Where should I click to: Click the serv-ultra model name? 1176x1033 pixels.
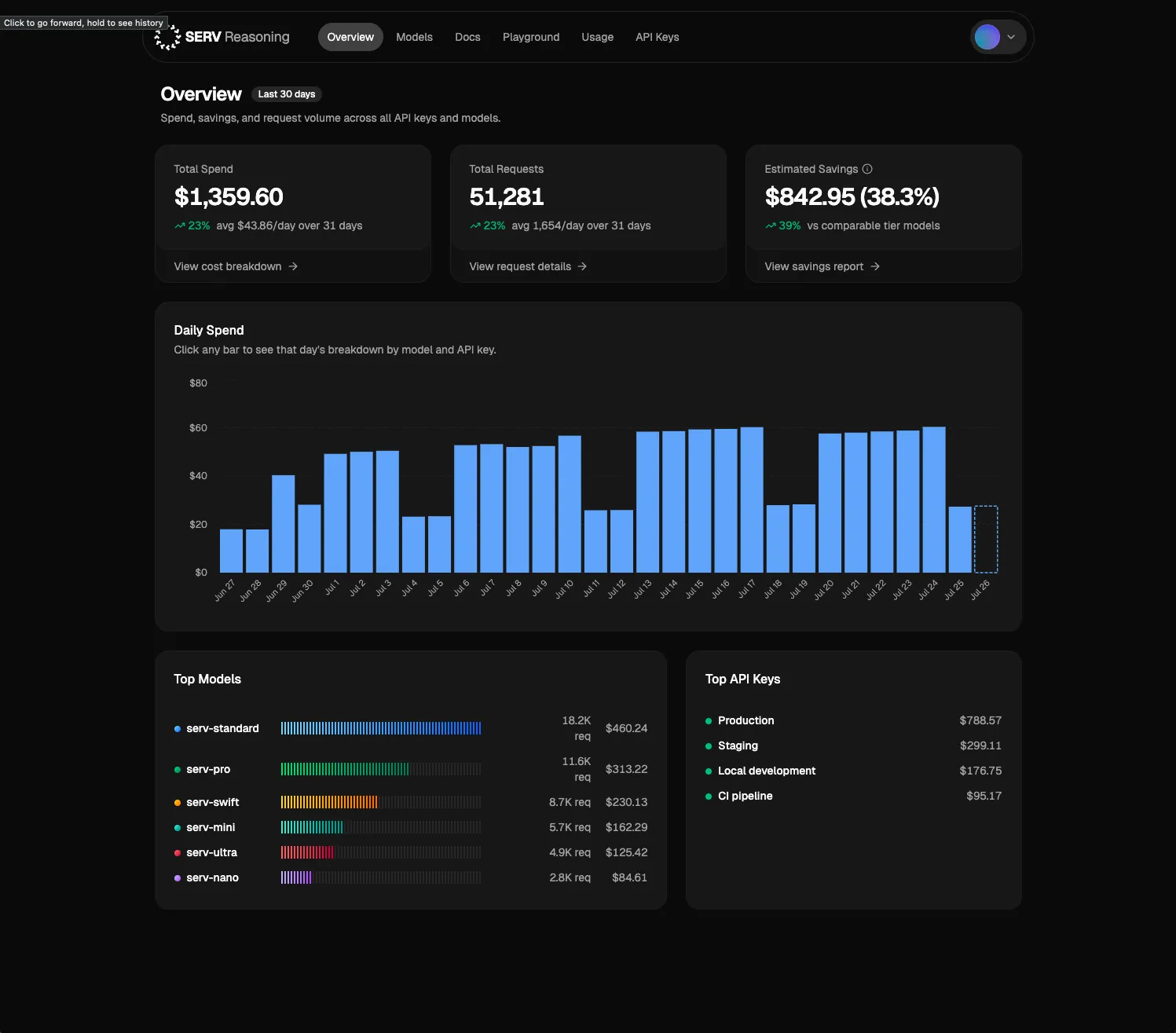211,852
